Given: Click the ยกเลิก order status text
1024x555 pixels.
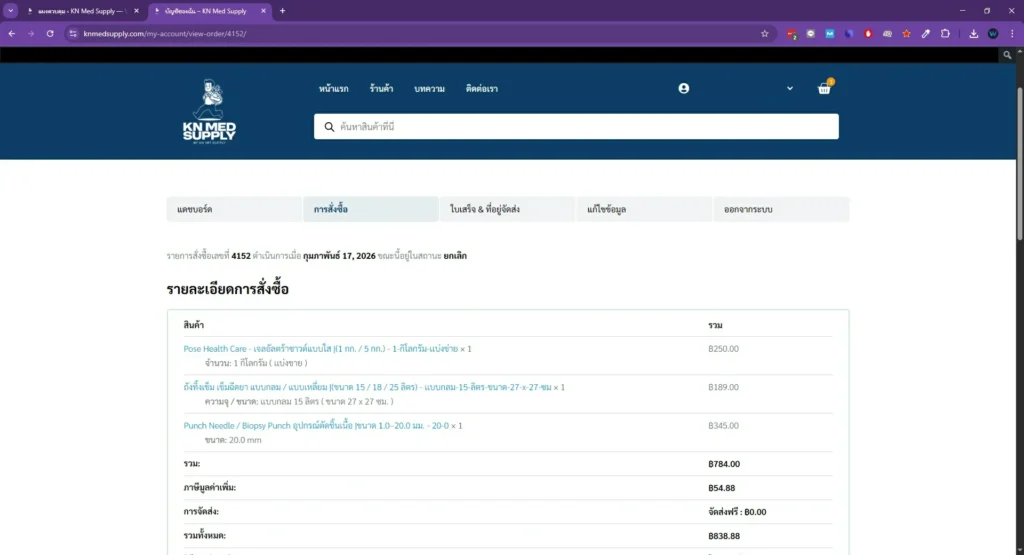Looking at the screenshot, I should (x=455, y=256).
